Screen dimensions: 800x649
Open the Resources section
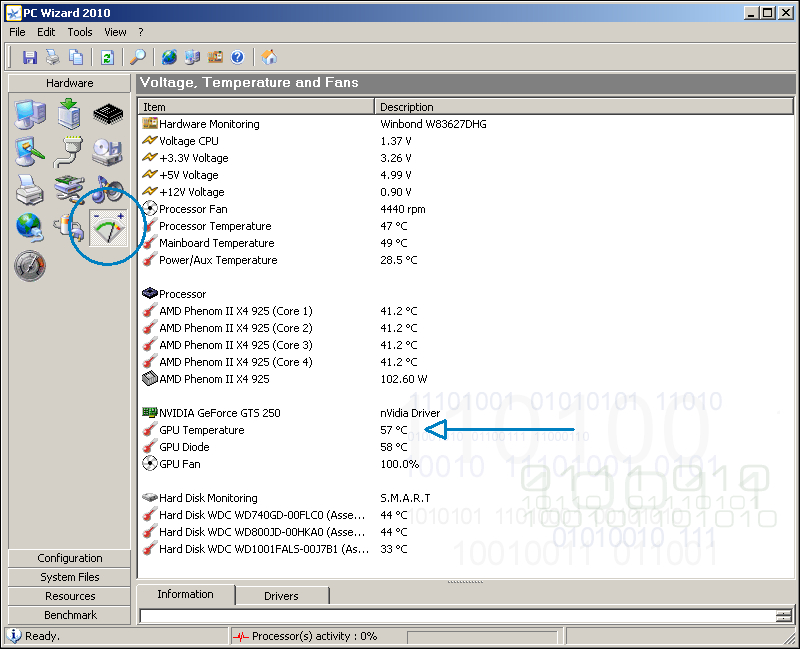tap(69, 596)
